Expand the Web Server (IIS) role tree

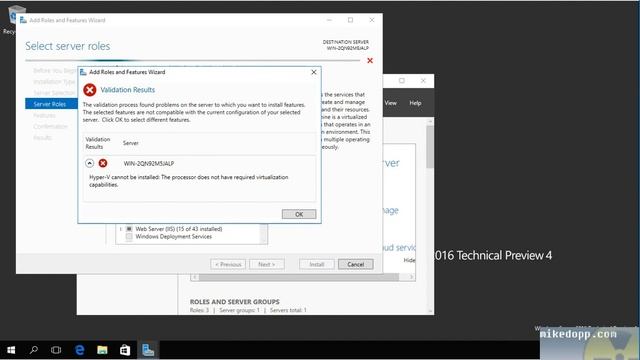click(x=121, y=229)
